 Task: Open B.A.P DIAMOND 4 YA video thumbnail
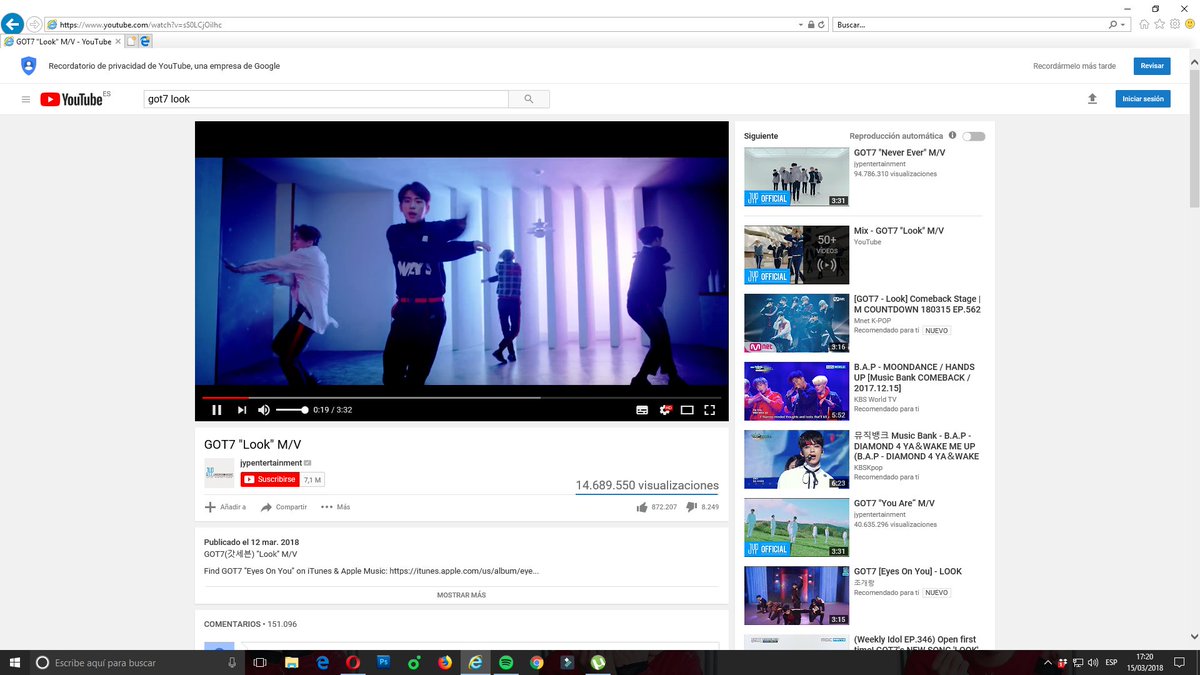(796, 460)
